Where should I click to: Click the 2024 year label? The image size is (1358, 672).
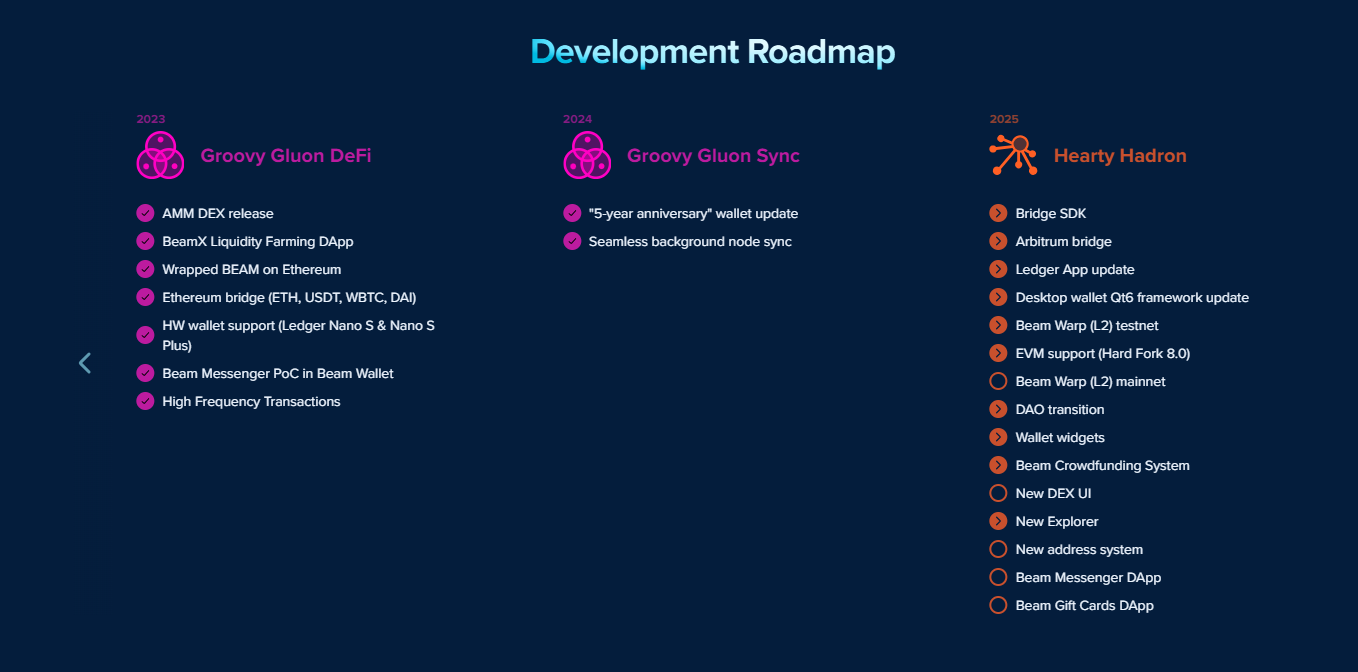point(578,119)
